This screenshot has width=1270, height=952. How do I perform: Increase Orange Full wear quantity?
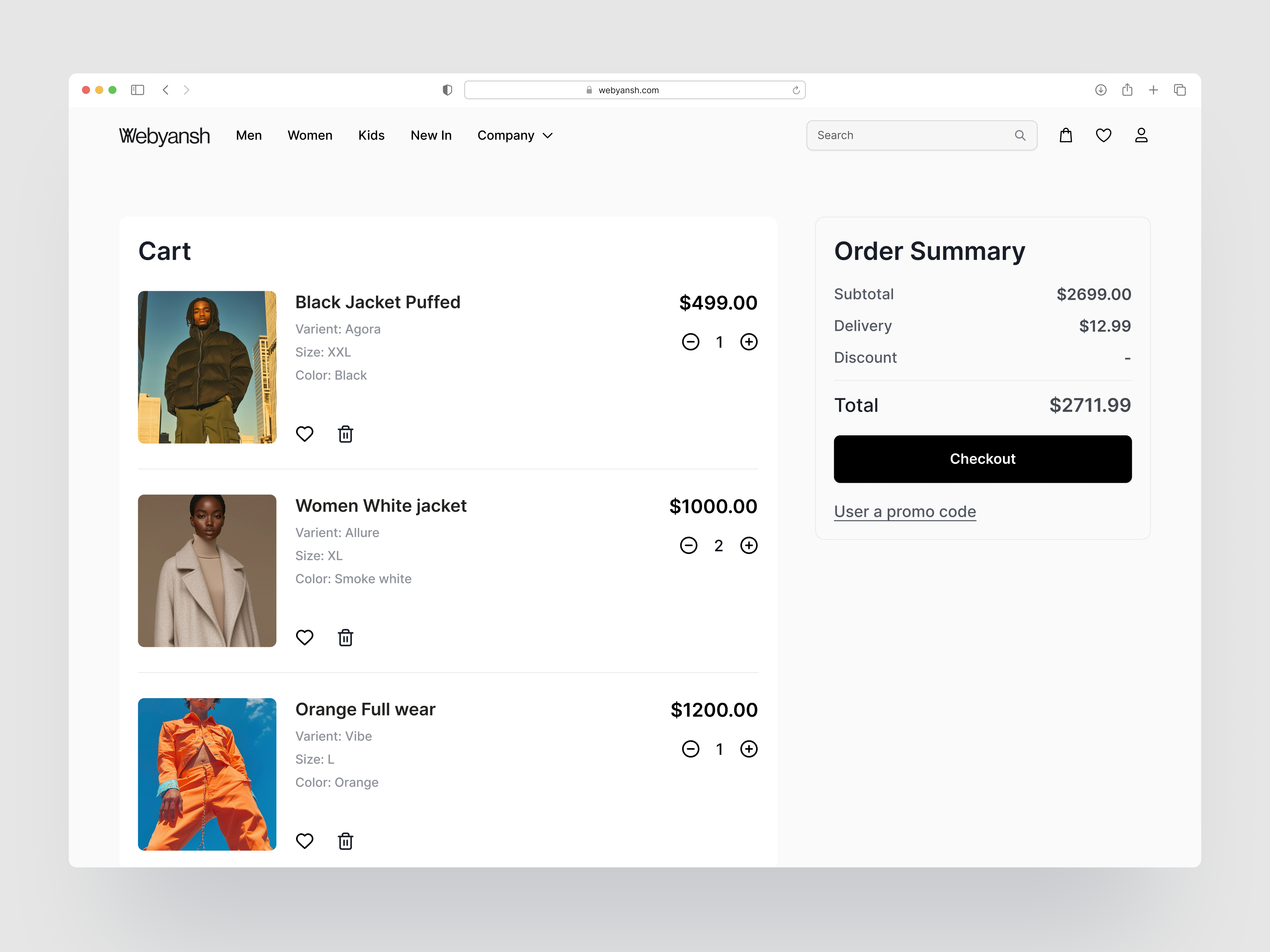point(749,749)
